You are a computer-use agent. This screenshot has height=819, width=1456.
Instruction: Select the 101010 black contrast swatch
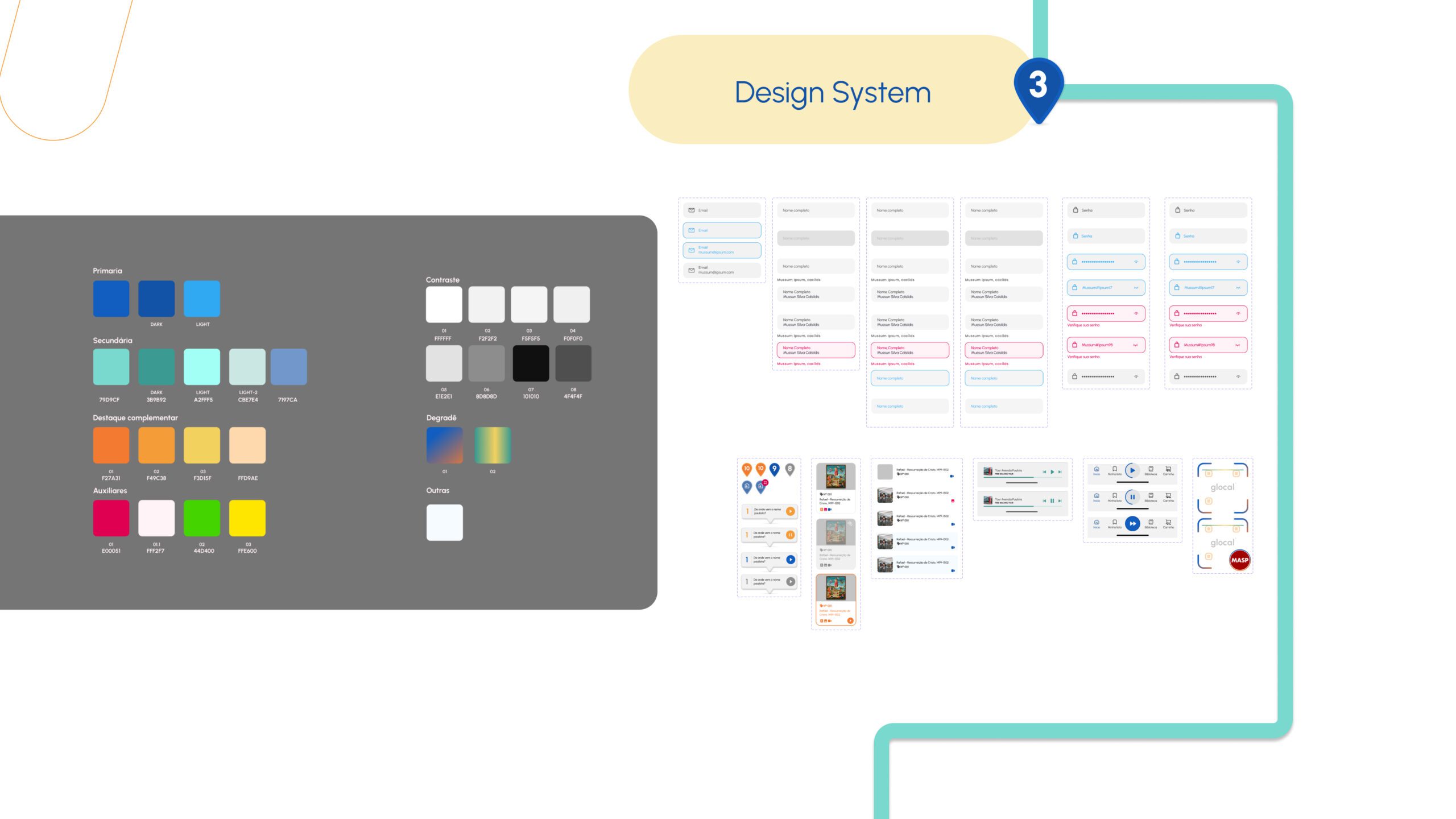531,363
